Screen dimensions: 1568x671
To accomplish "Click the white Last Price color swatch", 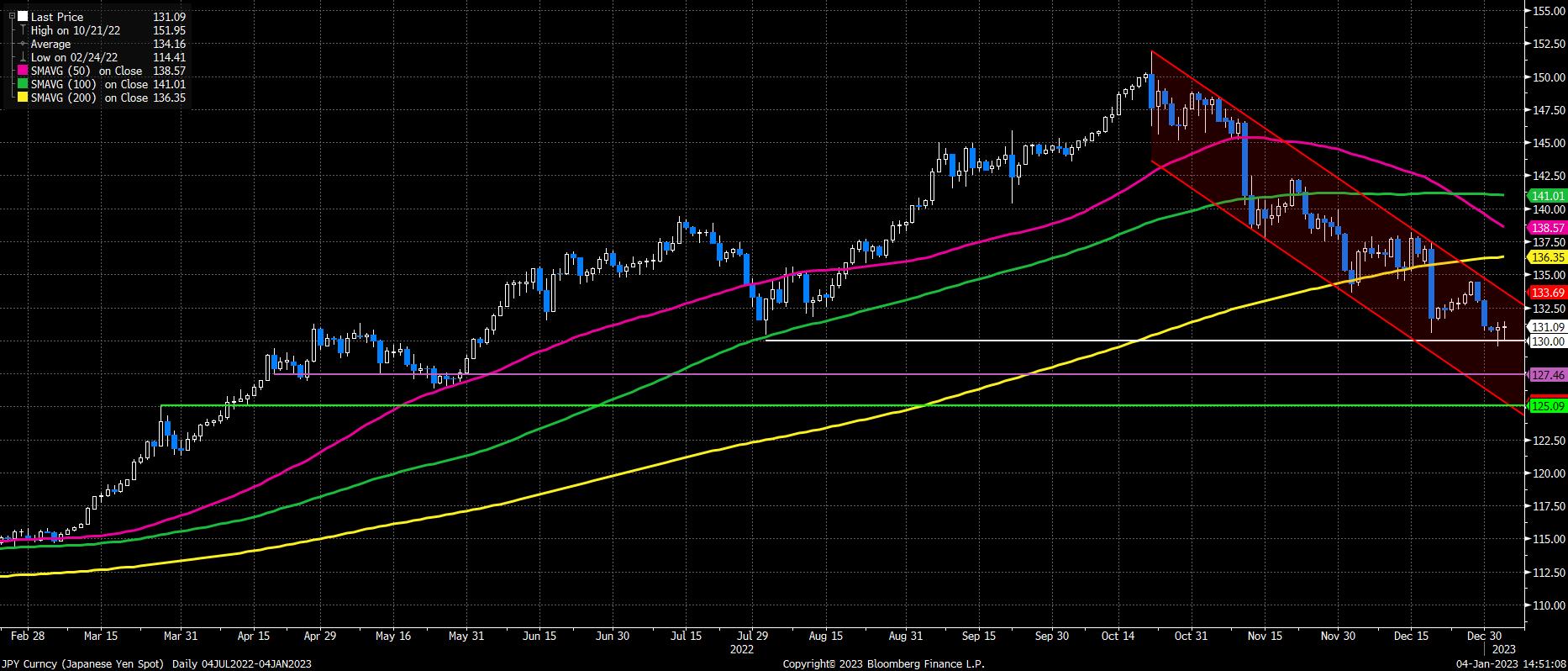I will click(x=23, y=16).
